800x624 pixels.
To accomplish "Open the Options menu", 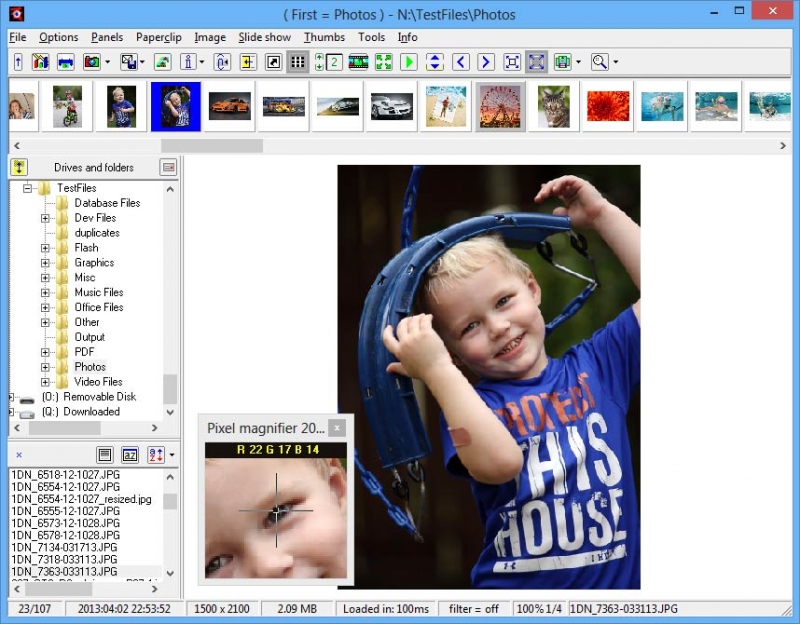I will tap(59, 37).
